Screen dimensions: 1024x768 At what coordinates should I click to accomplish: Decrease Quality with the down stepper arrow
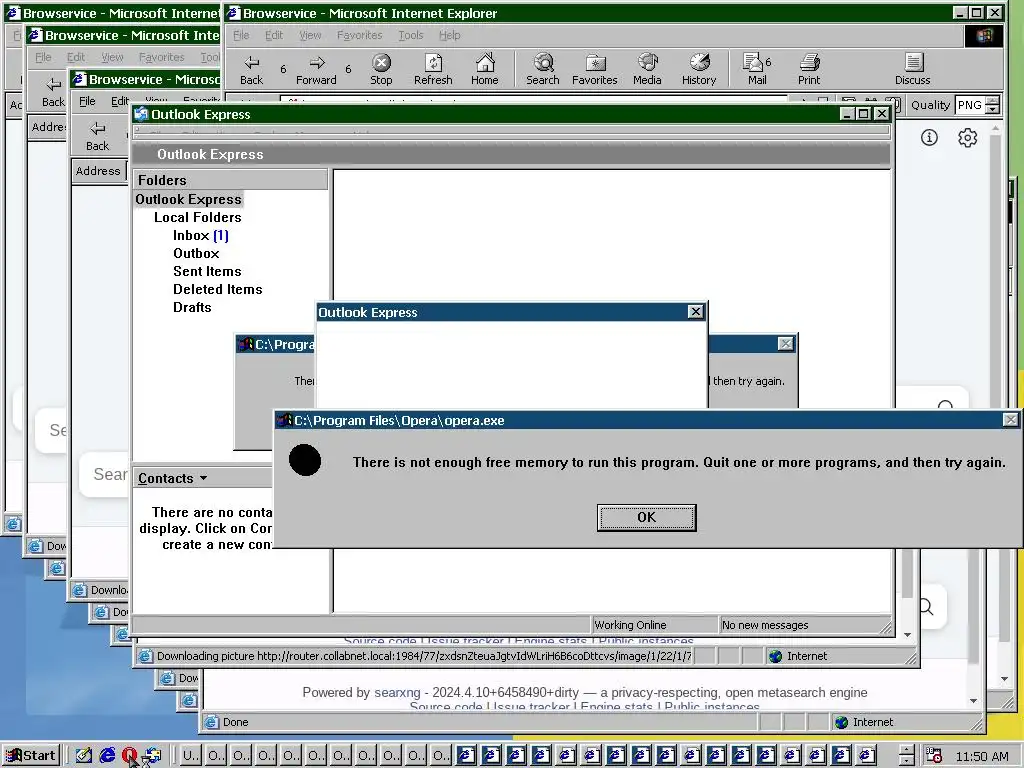point(993,110)
